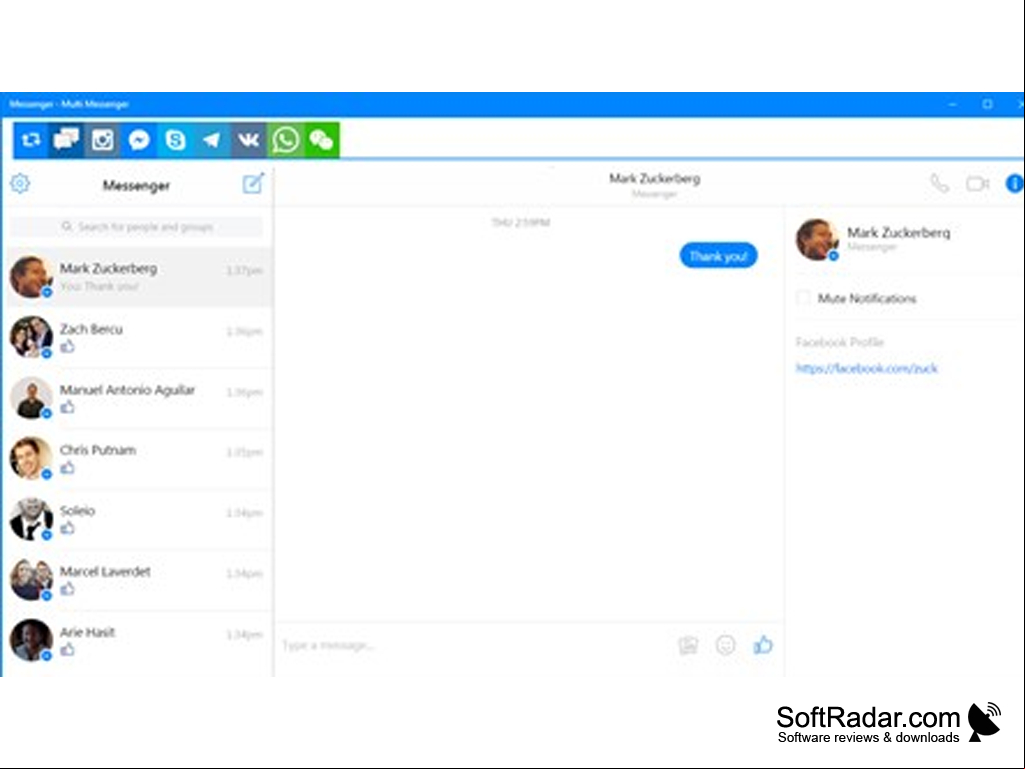
Task: Click Mark Zuckerberg name in info panel
Action: point(899,233)
